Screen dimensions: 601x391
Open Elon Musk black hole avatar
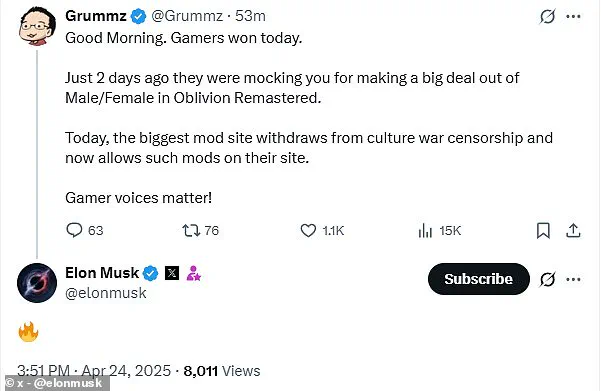(x=37, y=283)
